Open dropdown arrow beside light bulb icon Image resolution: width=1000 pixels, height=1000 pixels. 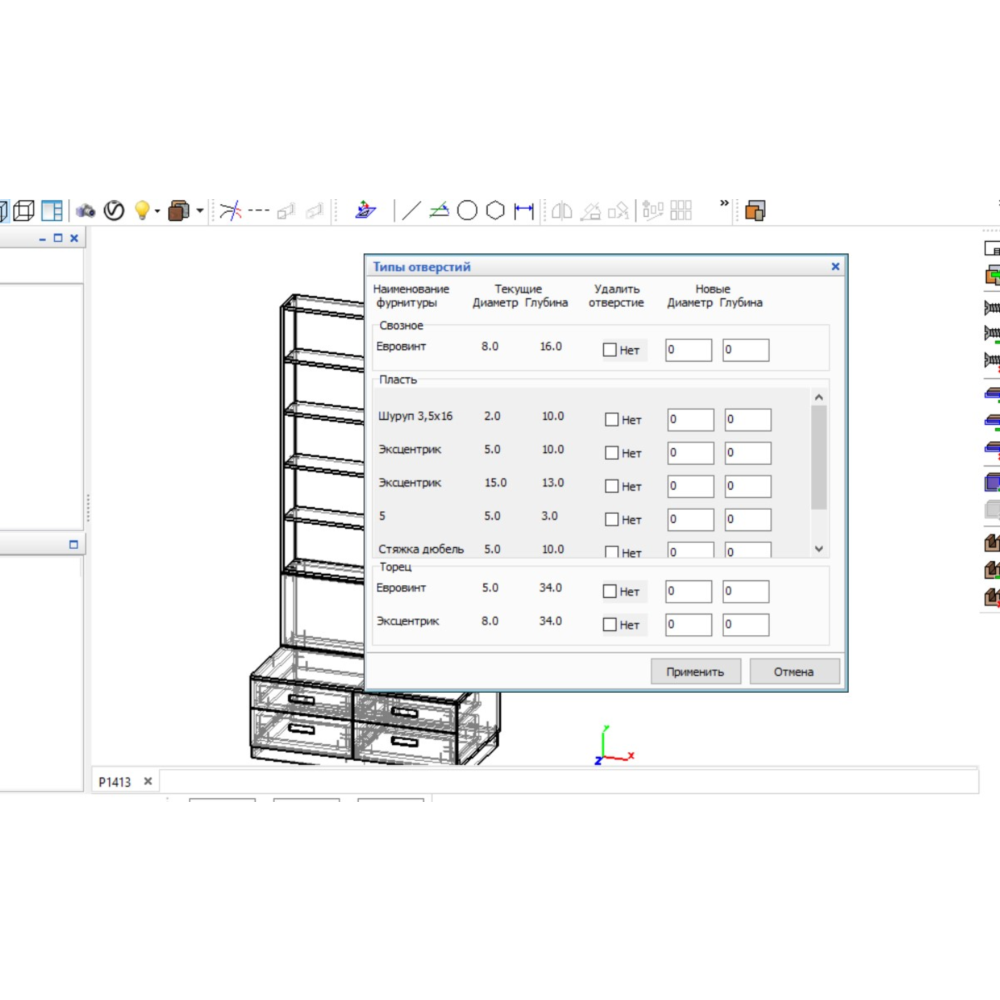pyautogui.click(x=157, y=212)
